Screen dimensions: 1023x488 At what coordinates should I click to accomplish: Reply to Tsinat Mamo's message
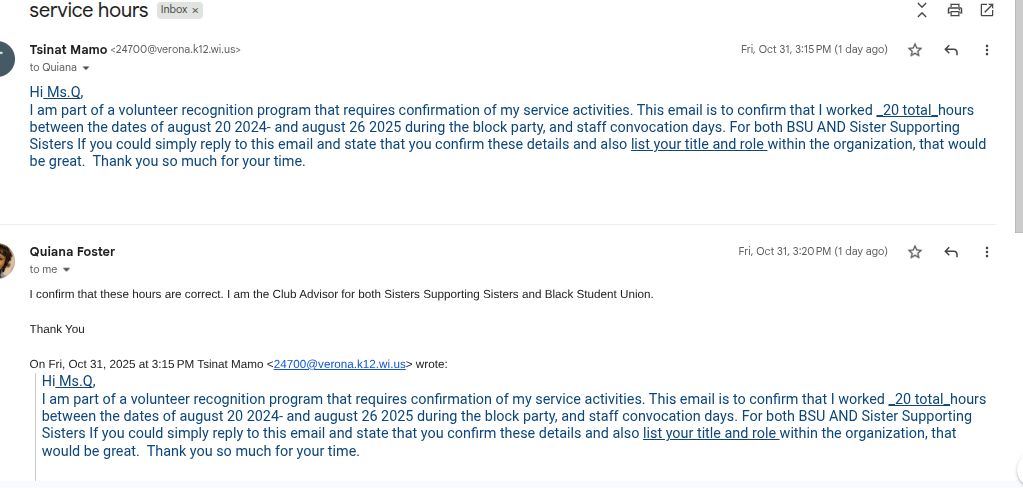(x=951, y=50)
